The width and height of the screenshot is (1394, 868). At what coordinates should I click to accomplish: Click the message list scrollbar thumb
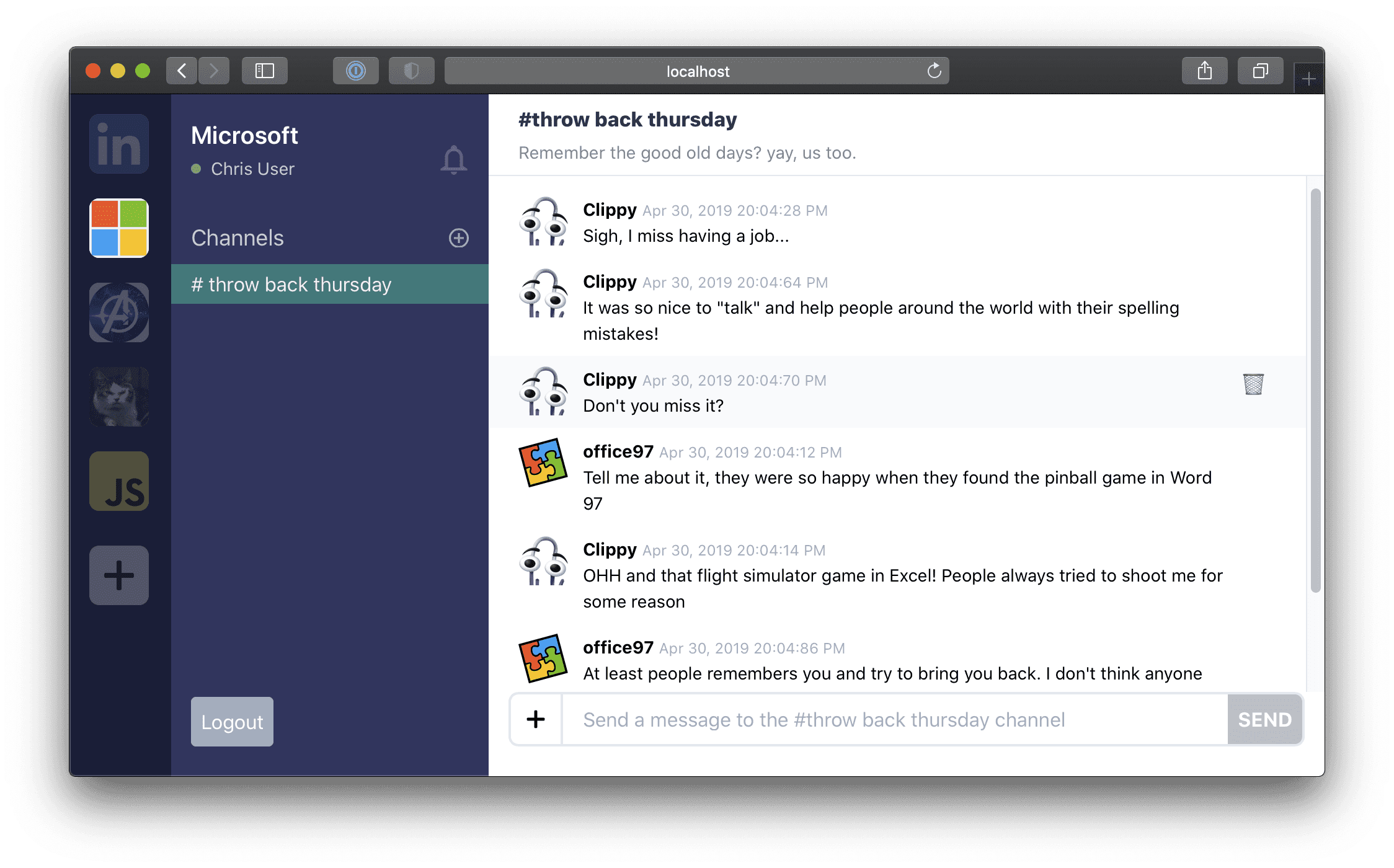(x=1315, y=391)
